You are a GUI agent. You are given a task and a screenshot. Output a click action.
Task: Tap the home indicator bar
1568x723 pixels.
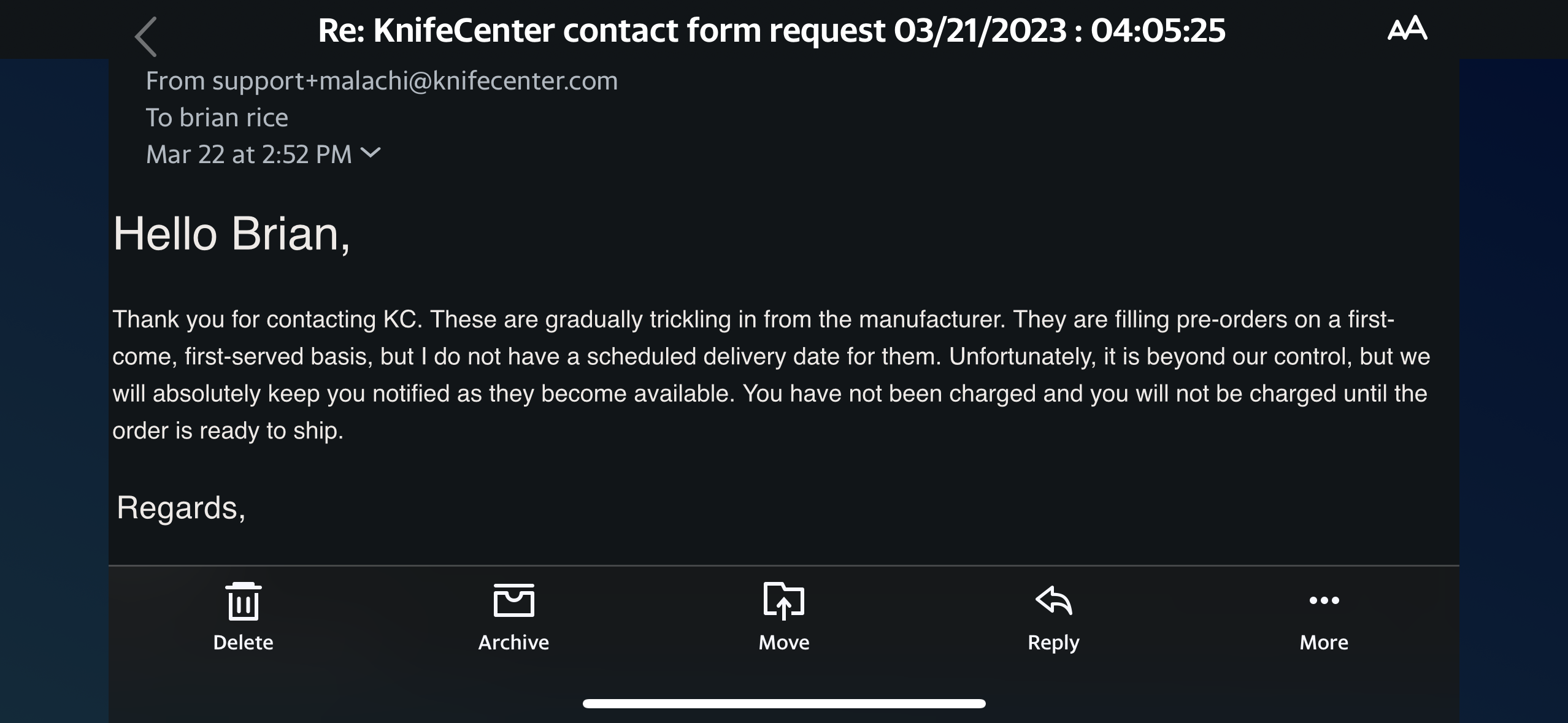pyautogui.click(x=784, y=703)
